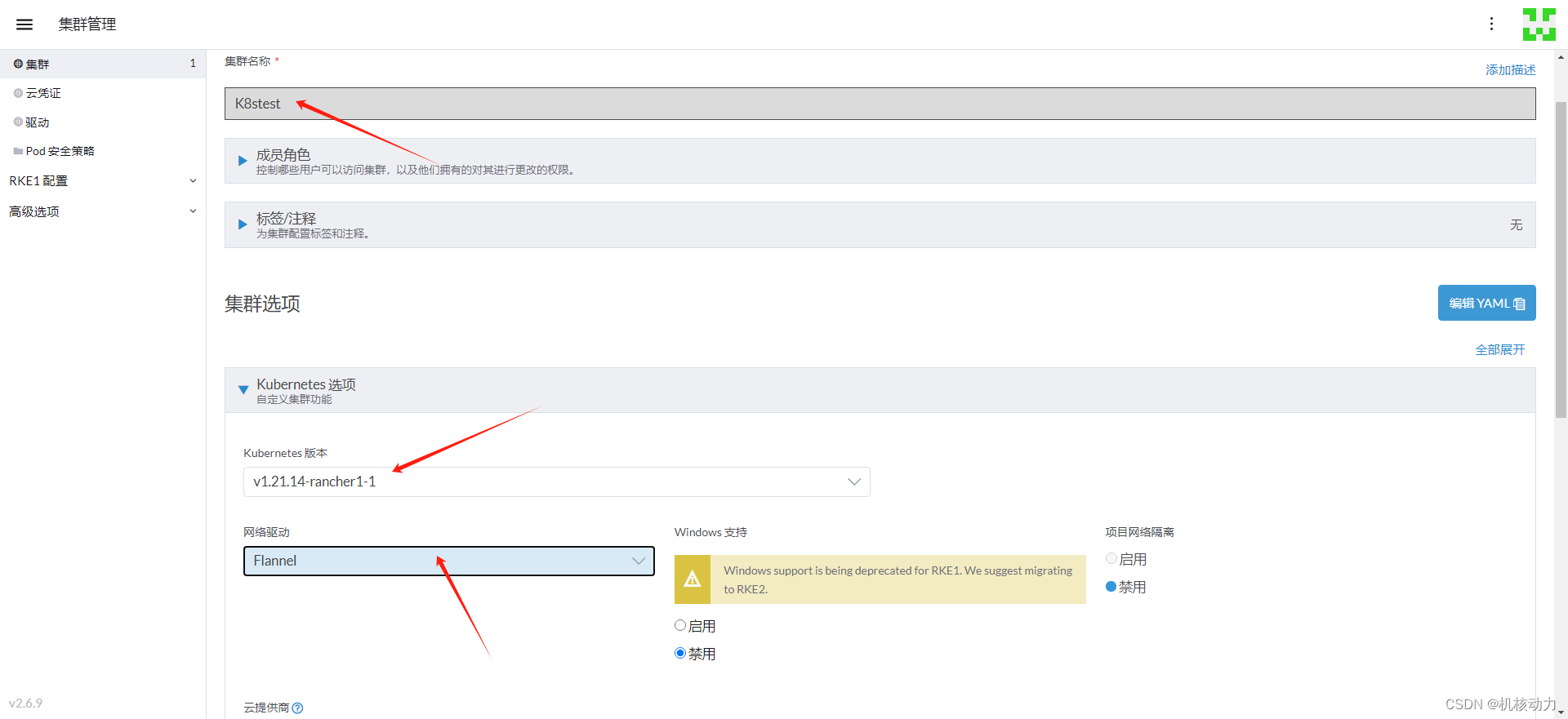Screen dimensions: 1568x719
Task: Expand the 高级选项 sidebar group
Action: 103,211
